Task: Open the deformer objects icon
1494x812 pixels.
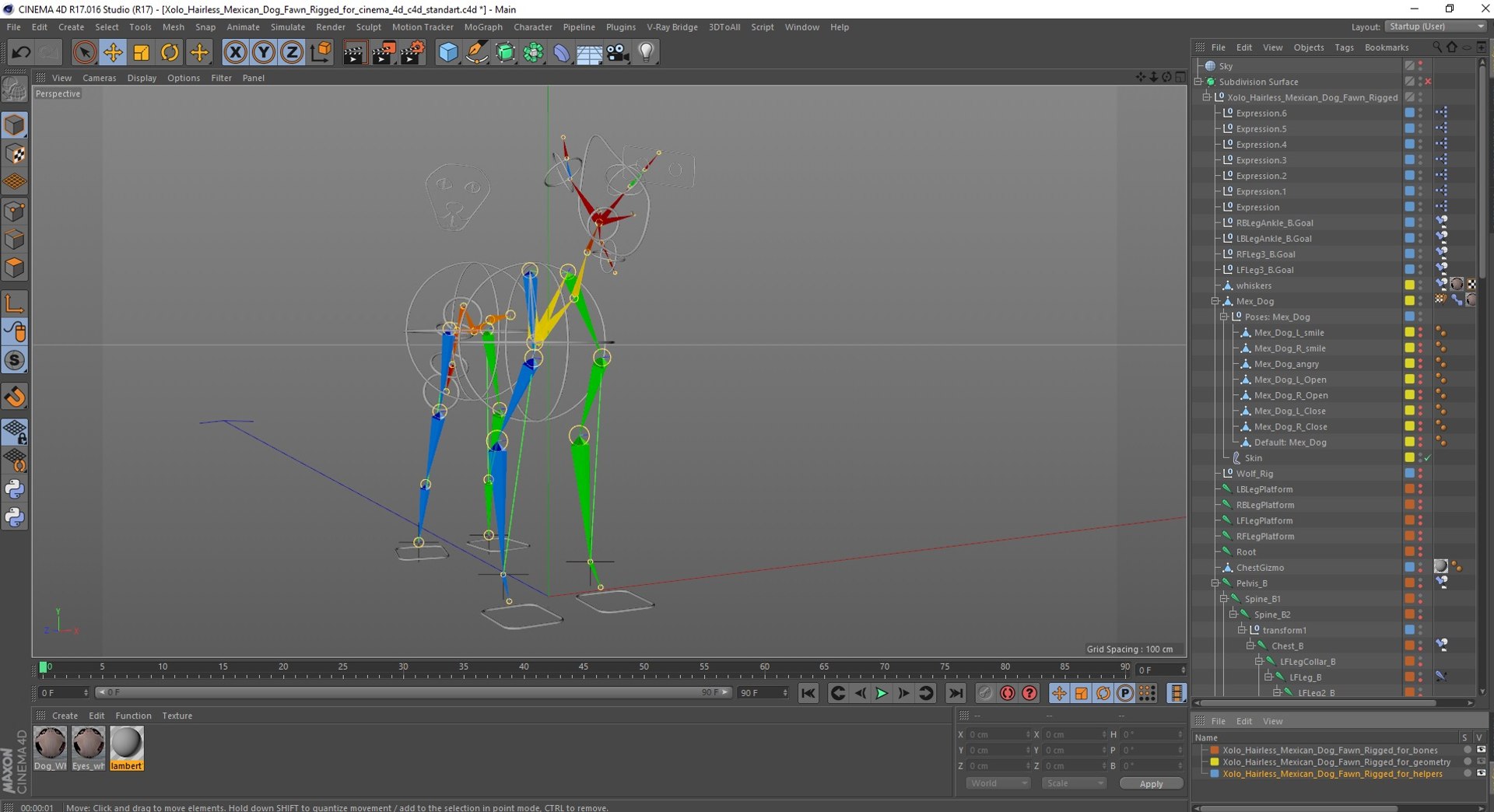Action: 561,52
